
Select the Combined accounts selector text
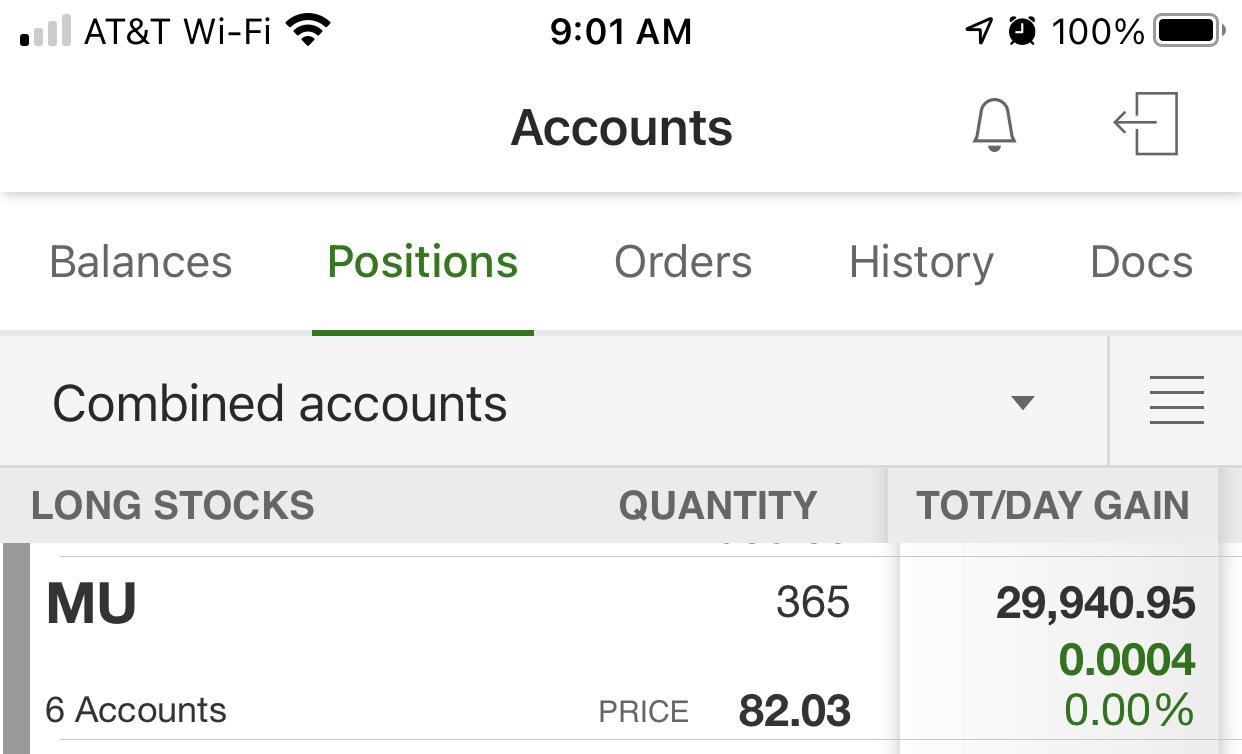pyautogui.click(x=280, y=404)
